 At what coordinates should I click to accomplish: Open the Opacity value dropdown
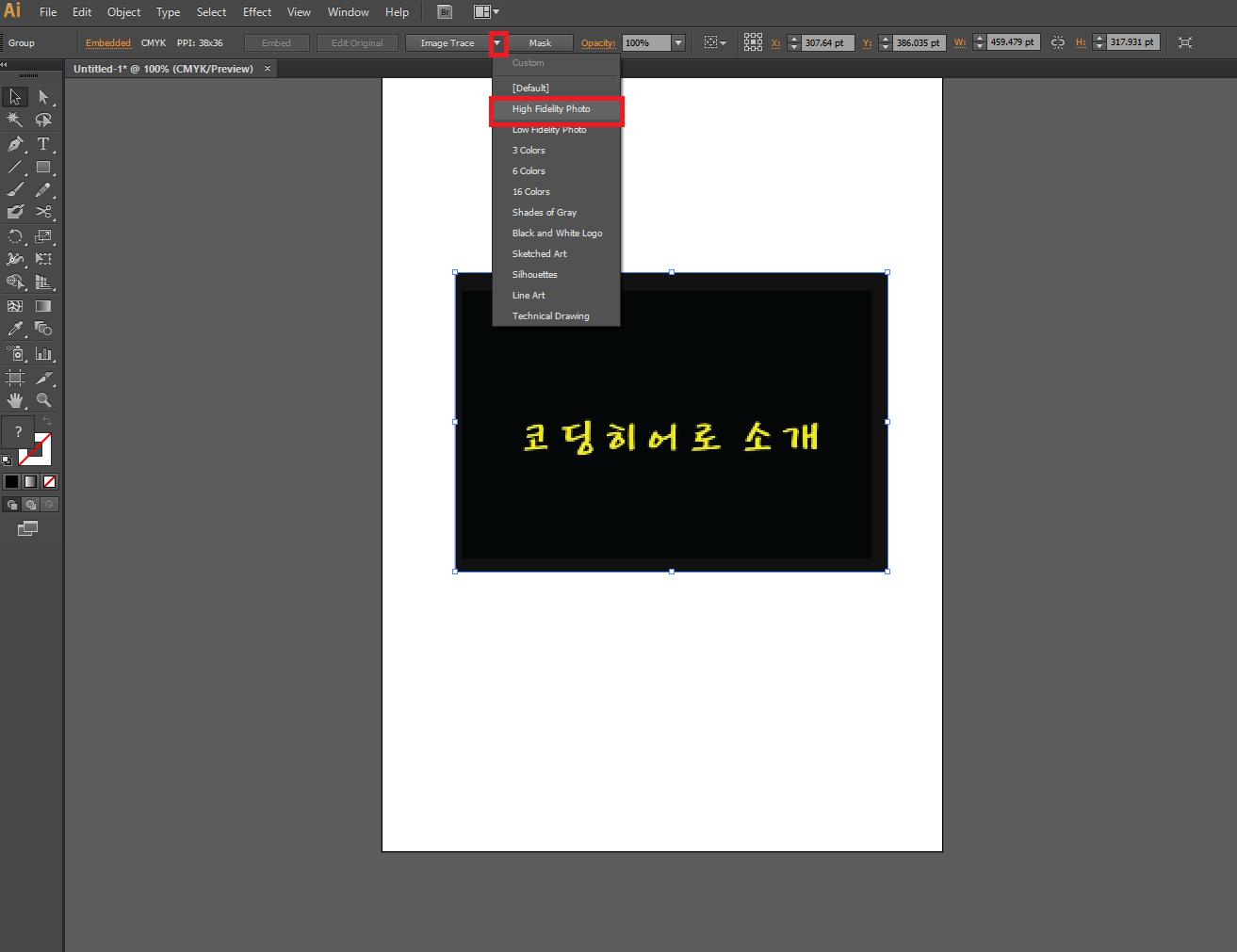(x=678, y=43)
